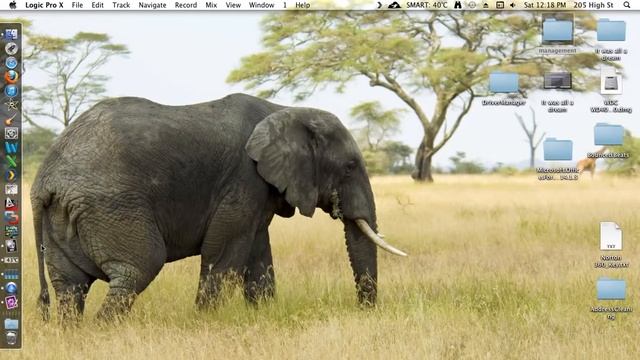Click the display icon left of volume
This screenshot has width=640, height=360.
click(500, 5)
